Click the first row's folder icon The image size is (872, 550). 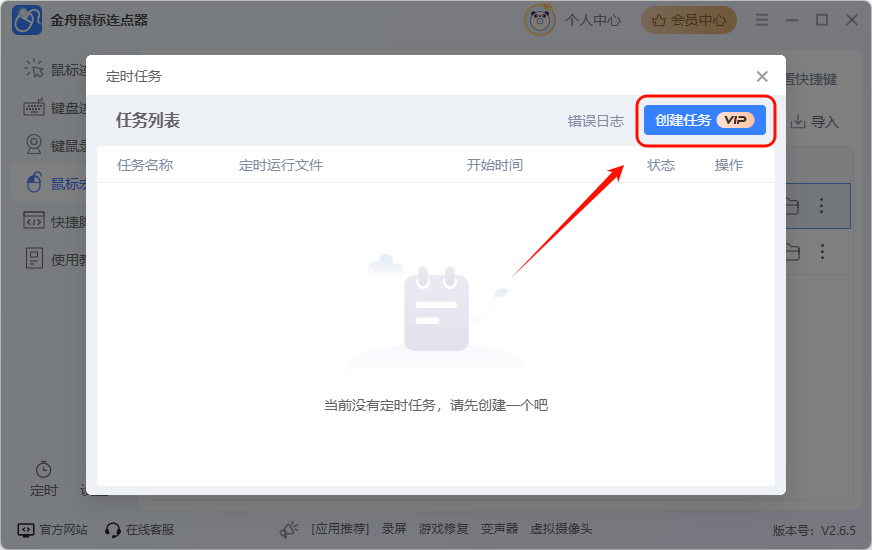(x=792, y=206)
